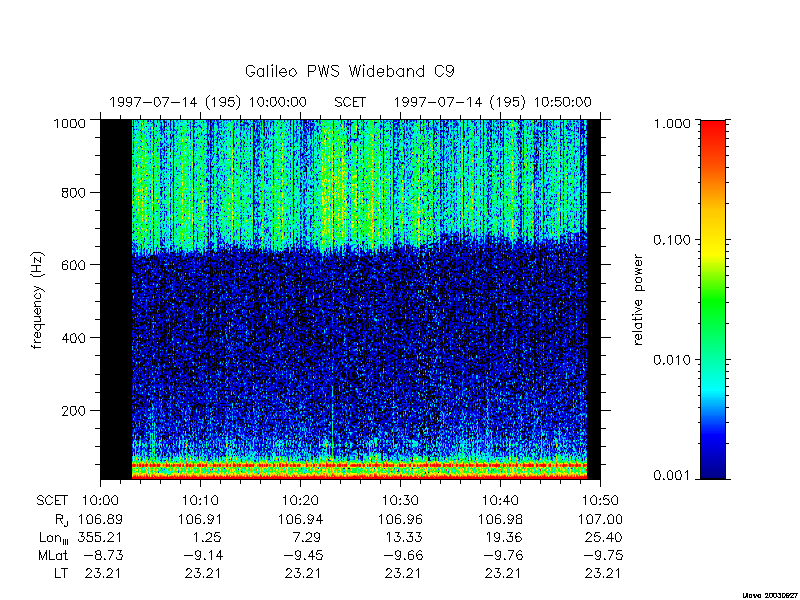Select the MLat value -9.66

coord(404,555)
